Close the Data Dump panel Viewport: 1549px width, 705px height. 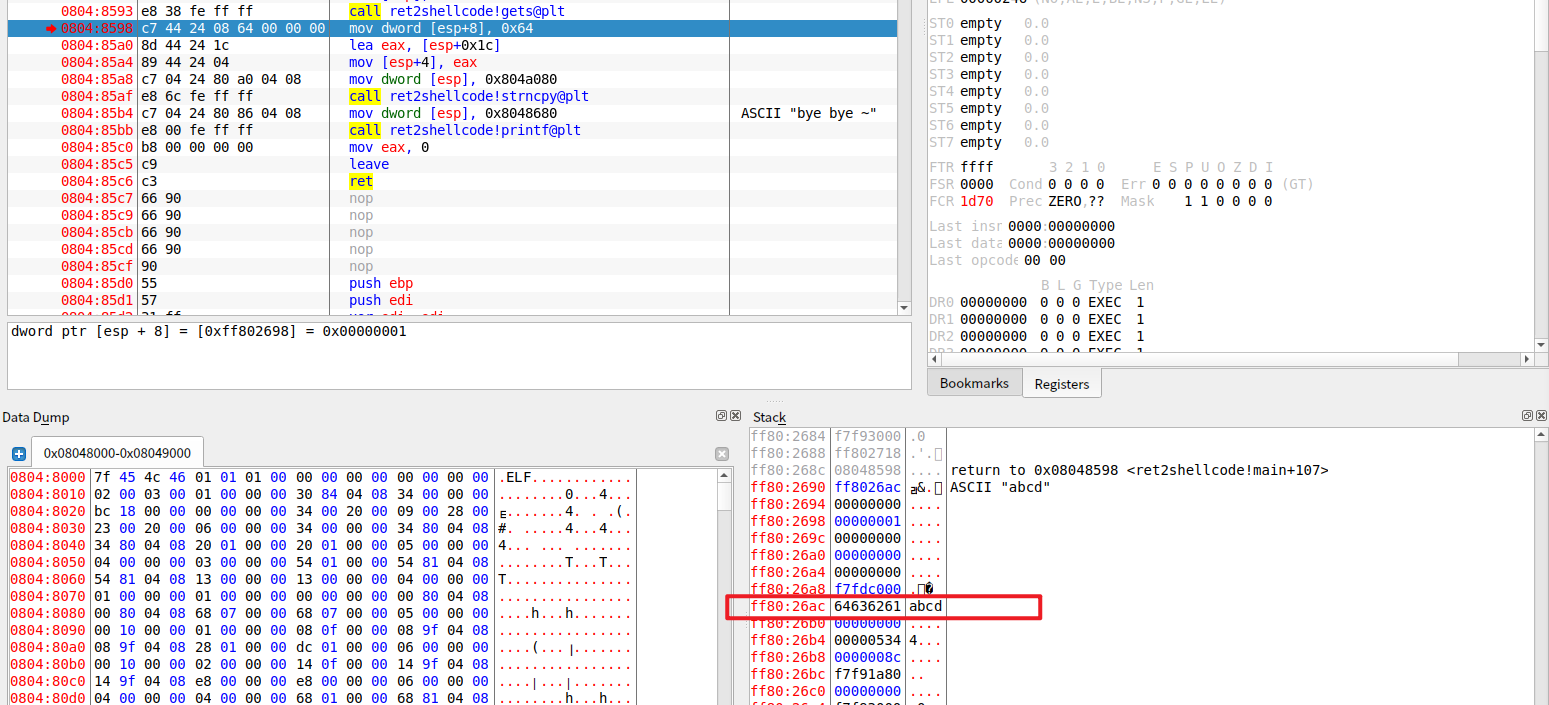click(x=735, y=416)
